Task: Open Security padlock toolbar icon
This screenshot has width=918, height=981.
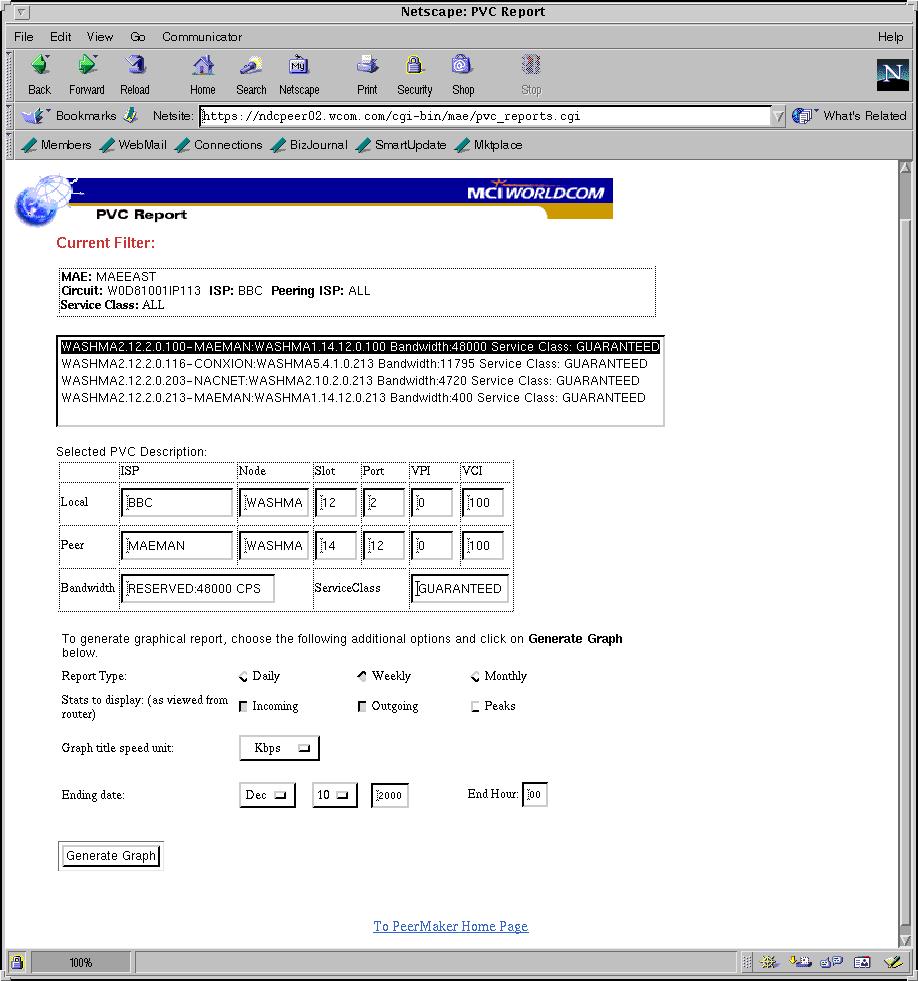Action: [x=414, y=64]
